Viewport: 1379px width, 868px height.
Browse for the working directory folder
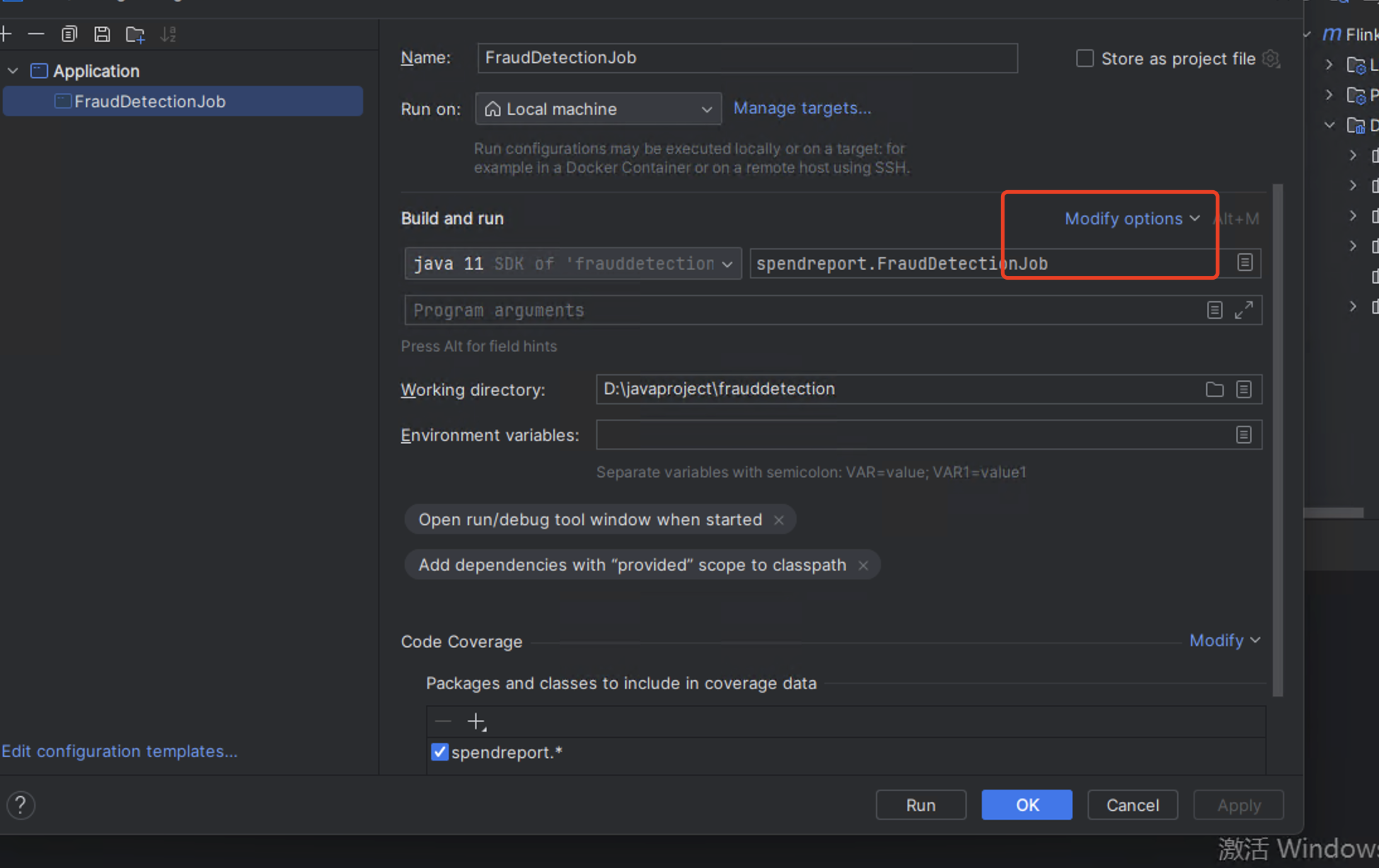click(1215, 389)
